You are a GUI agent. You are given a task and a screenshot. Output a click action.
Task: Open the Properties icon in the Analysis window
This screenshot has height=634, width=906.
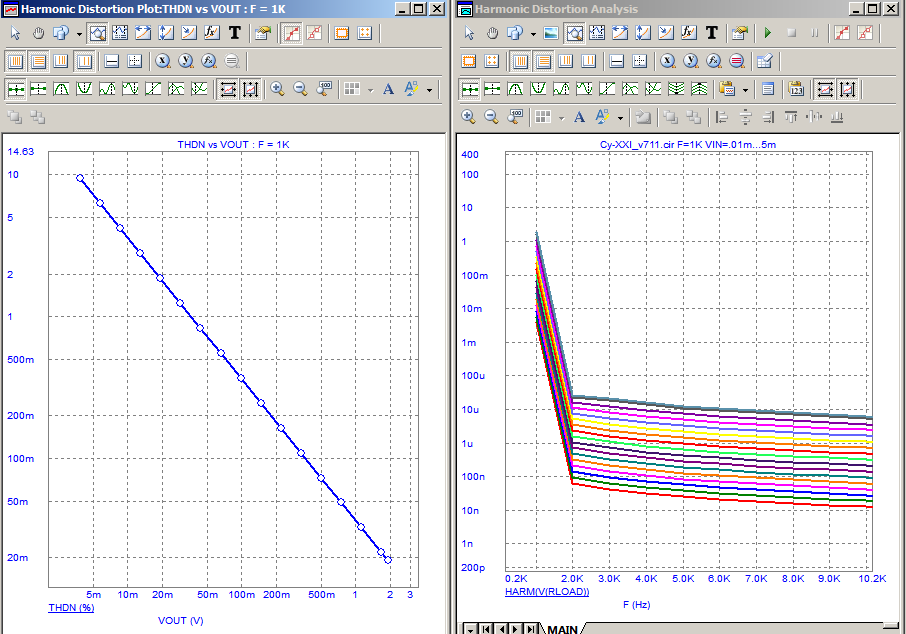click(x=739, y=33)
